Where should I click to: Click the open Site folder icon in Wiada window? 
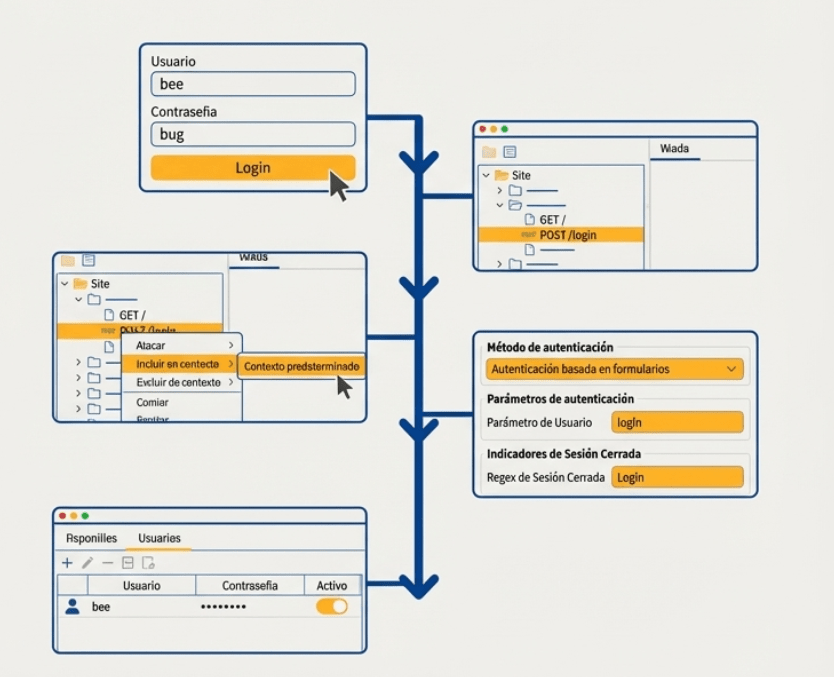501,175
